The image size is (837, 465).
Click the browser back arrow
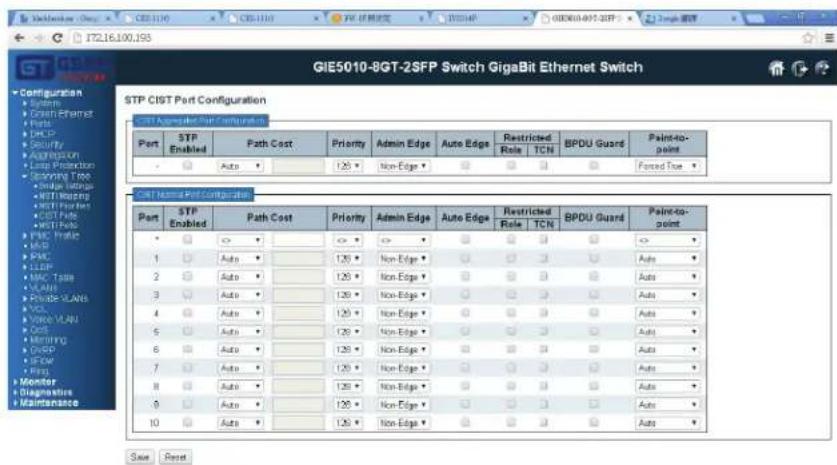pyautogui.click(x=19, y=38)
